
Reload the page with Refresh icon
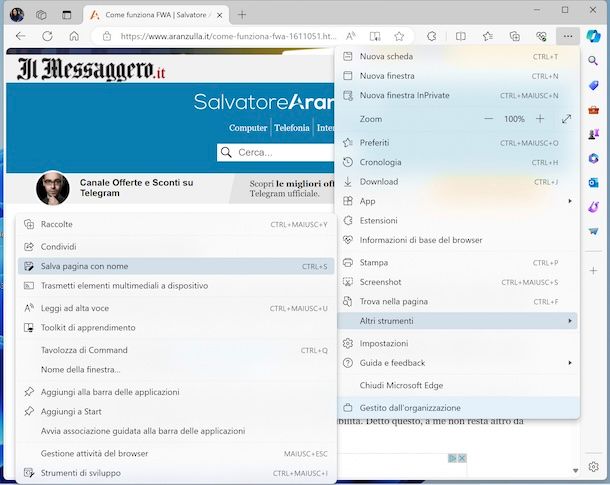tap(47, 36)
